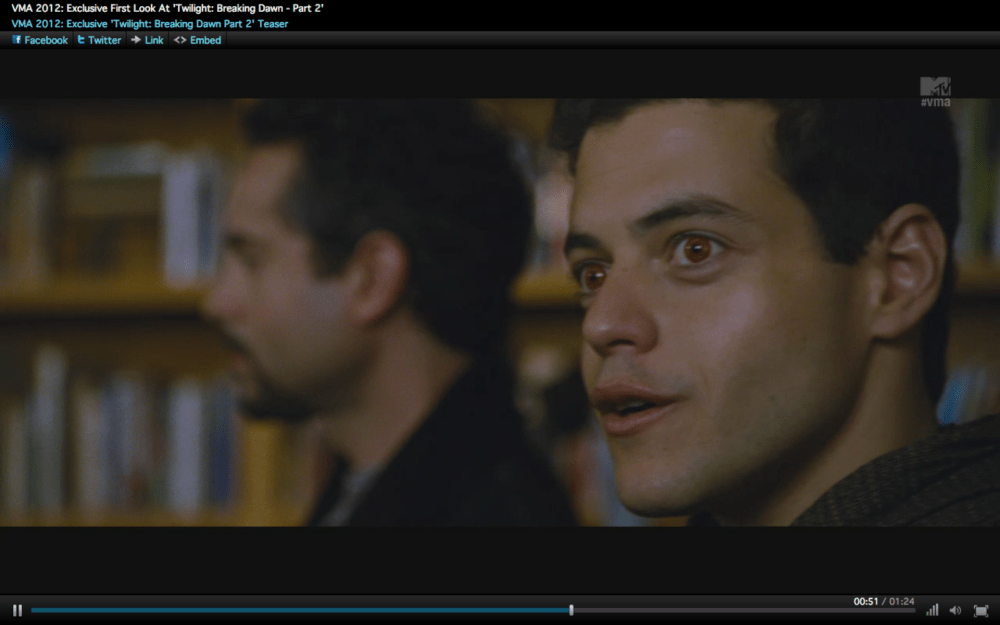Click the black letterbox area below the video

click(500, 560)
